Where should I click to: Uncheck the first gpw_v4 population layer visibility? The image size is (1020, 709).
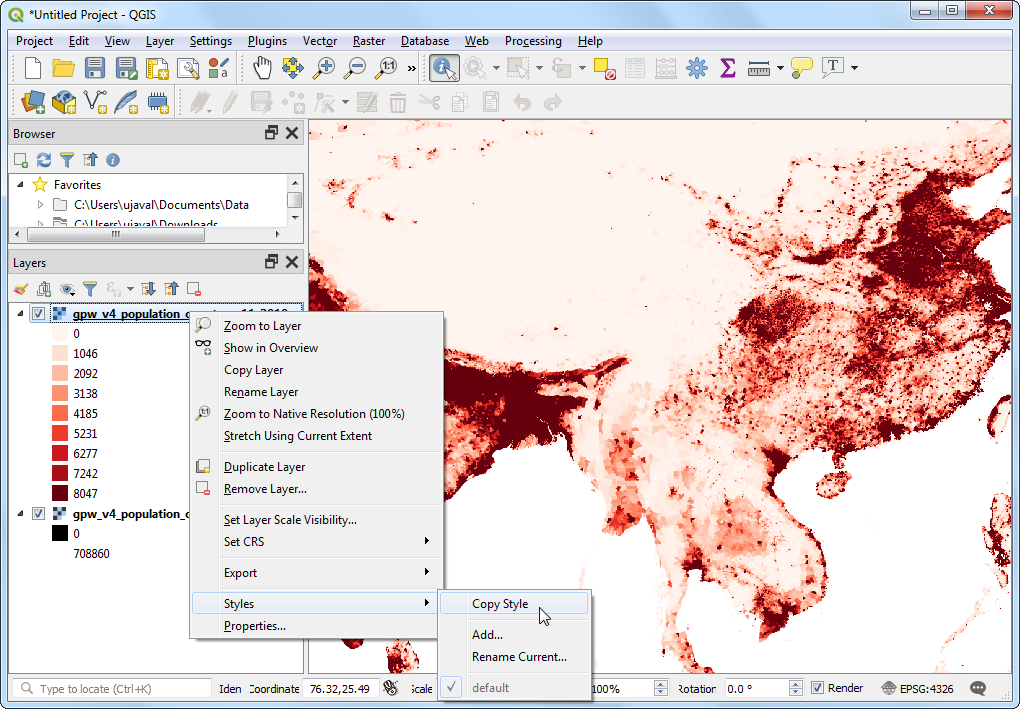39,314
